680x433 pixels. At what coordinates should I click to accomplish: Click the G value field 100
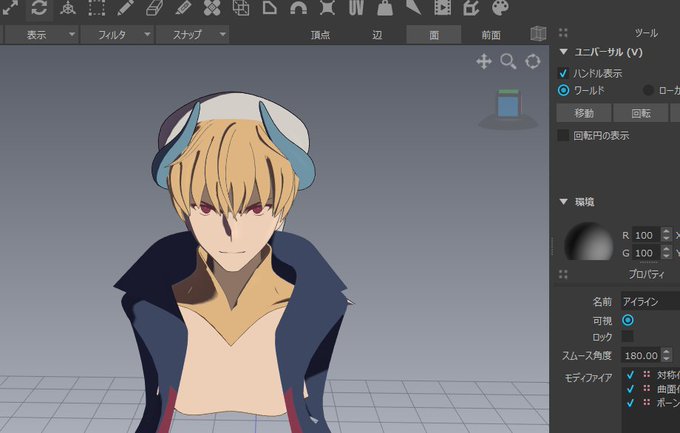[x=647, y=253]
